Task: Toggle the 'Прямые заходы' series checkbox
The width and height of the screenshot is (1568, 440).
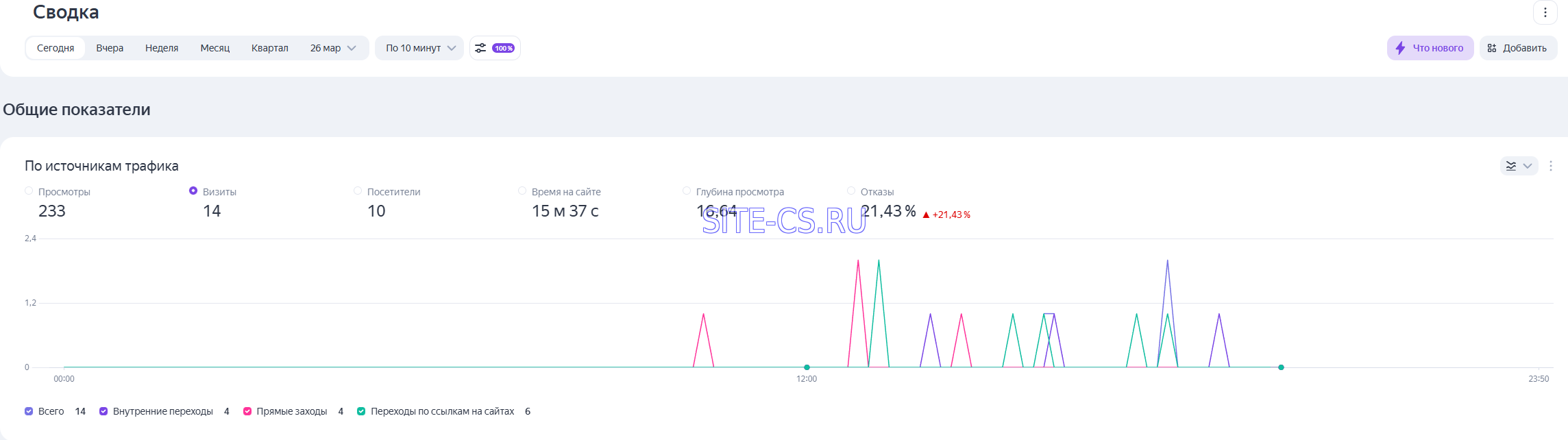Action: click(247, 411)
